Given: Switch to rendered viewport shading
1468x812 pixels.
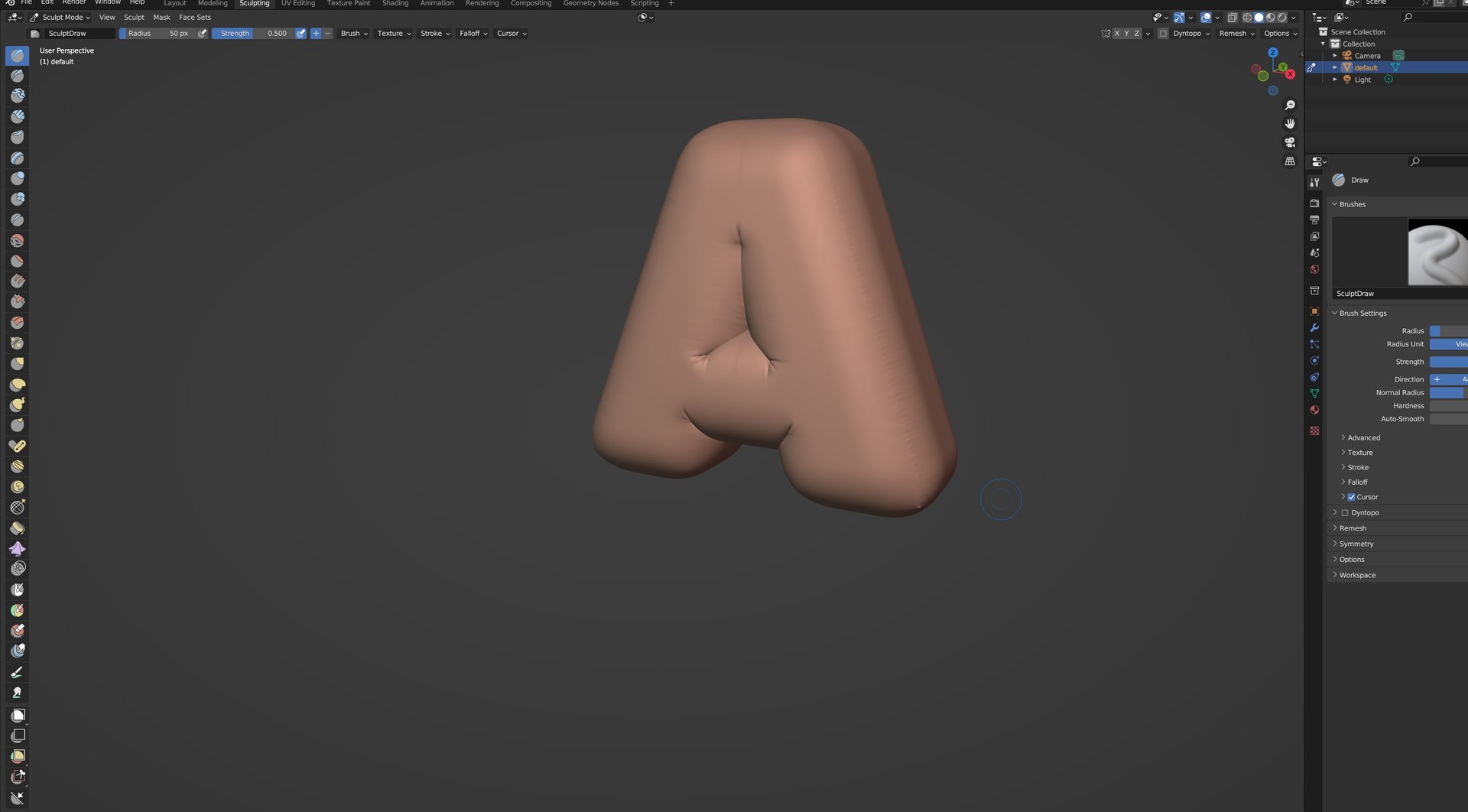Looking at the screenshot, I should point(1282,18).
